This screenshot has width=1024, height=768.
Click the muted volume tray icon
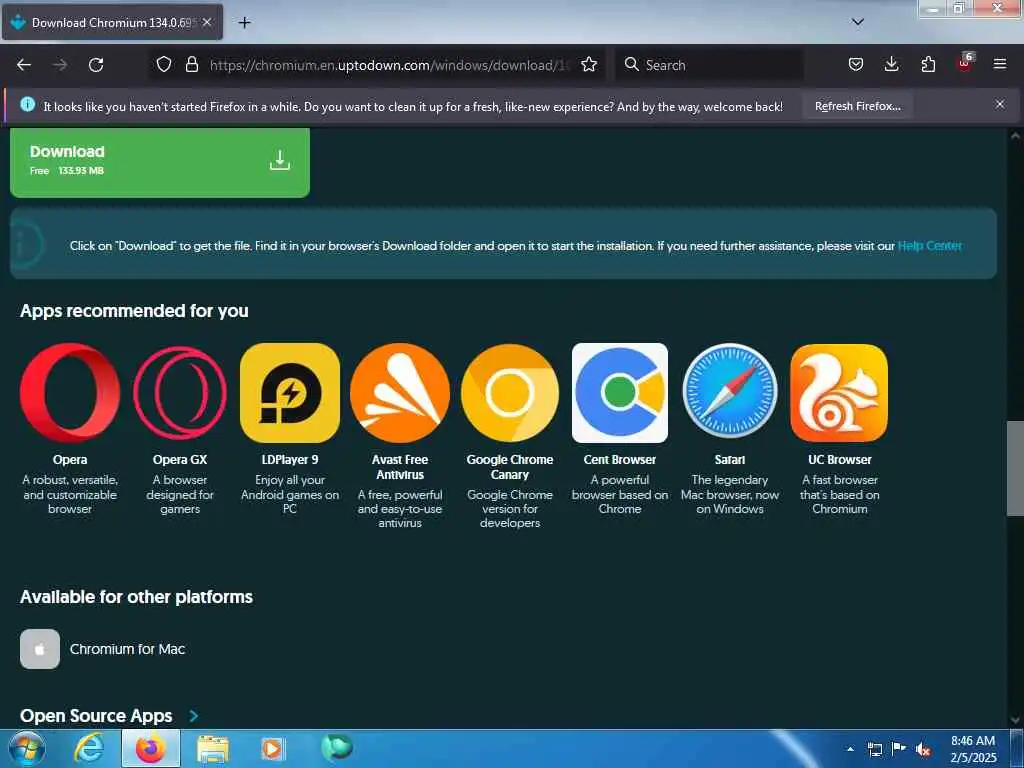point(923,750)
